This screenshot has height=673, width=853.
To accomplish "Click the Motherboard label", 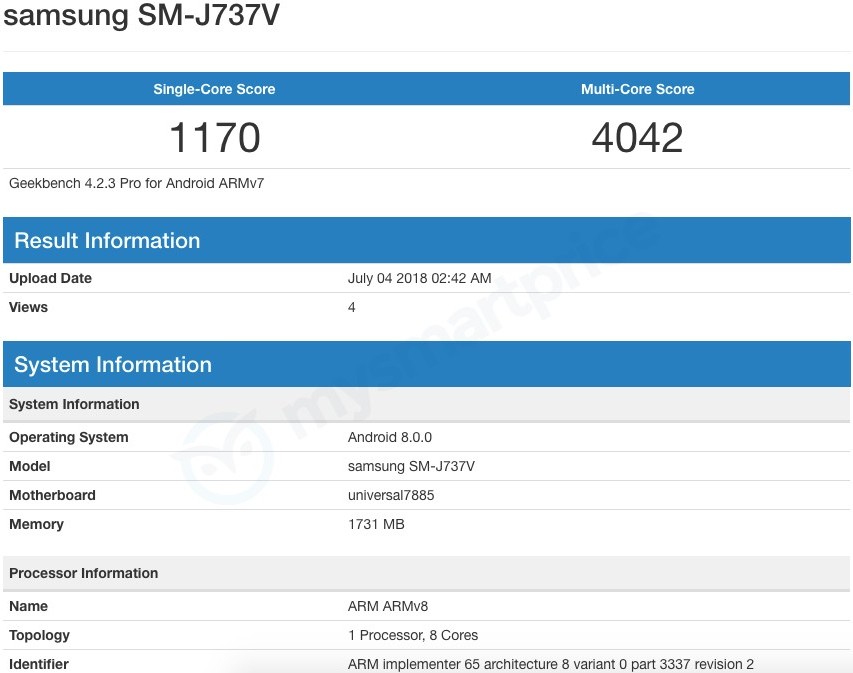I will 52,495.
